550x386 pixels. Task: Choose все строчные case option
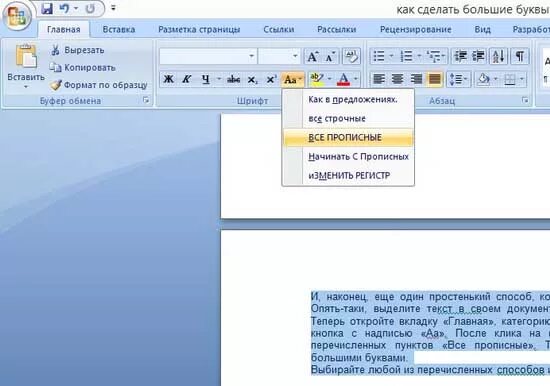point(348,119)
